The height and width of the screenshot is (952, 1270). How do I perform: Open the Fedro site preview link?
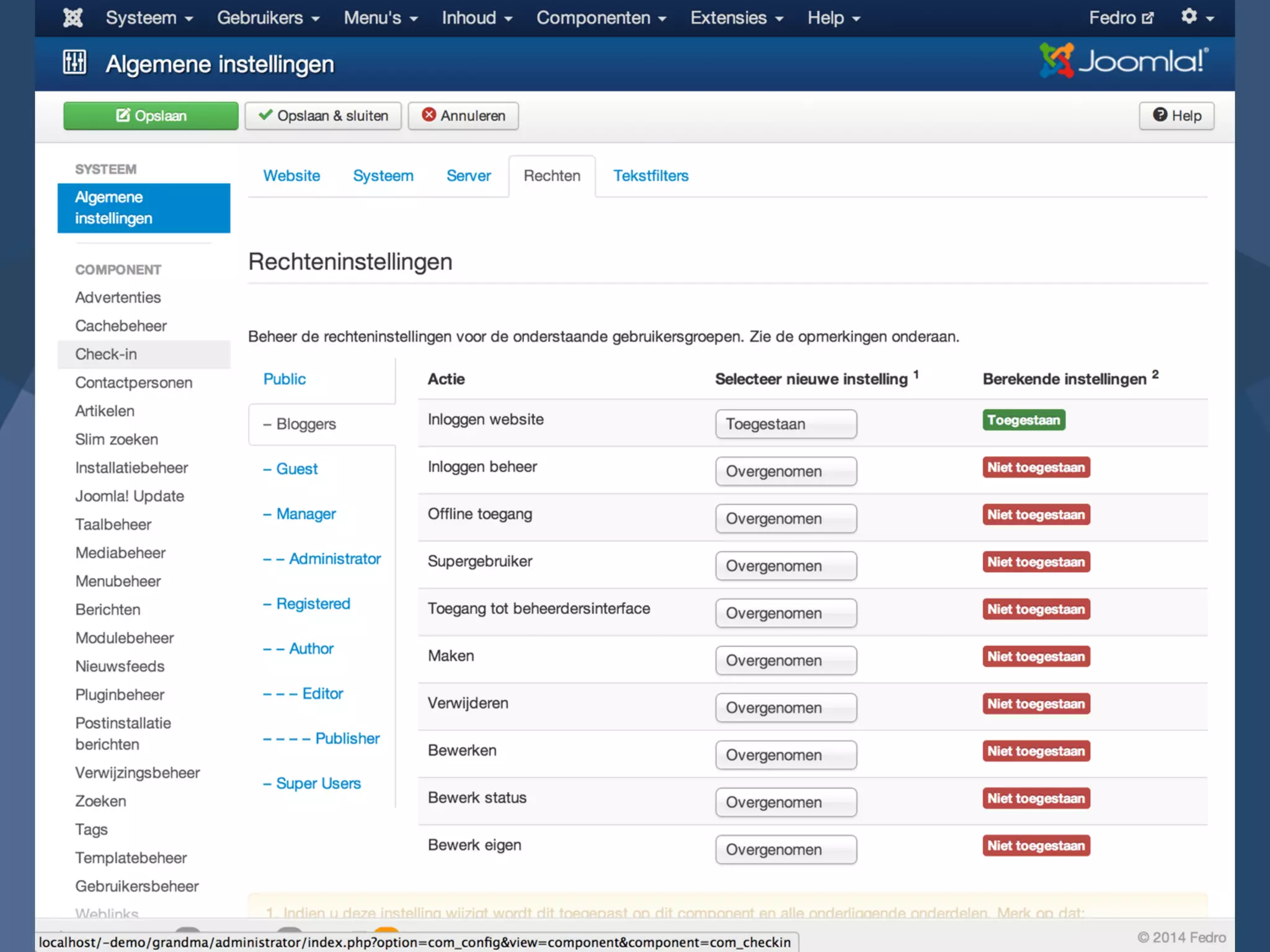pos(1121,17)
